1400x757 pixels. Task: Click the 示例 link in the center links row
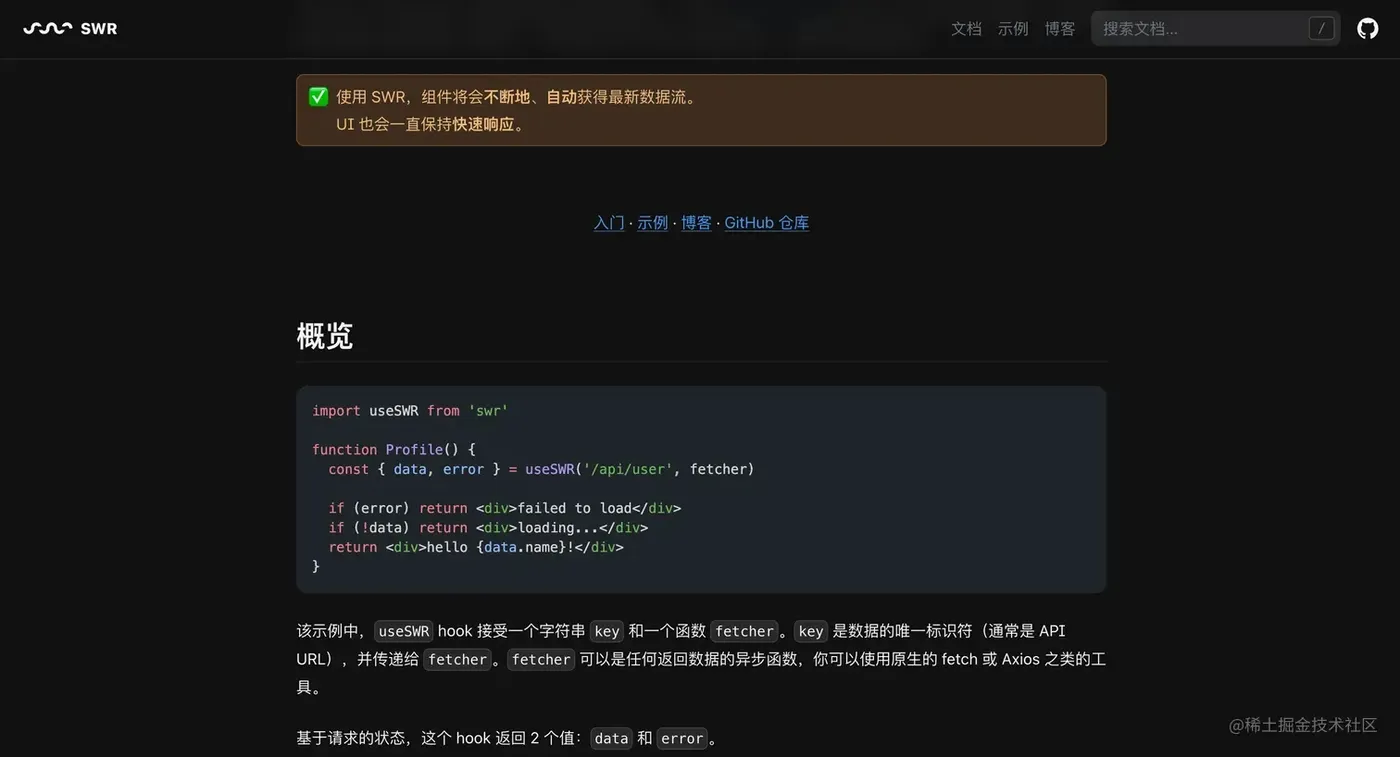point(652,222)
